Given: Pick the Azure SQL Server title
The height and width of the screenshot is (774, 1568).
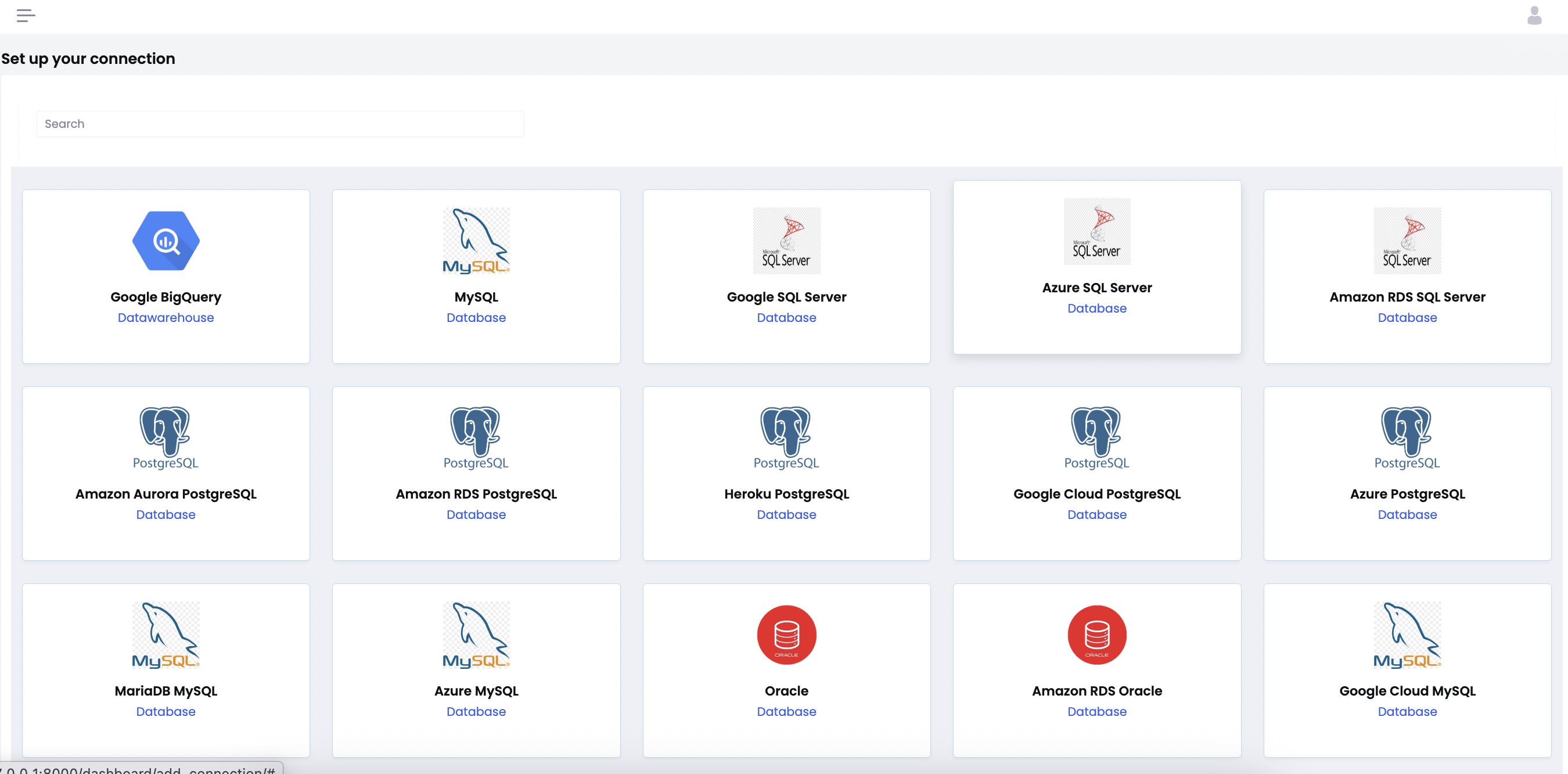Looking at the screenshot, I should (x=1097, y=288).
